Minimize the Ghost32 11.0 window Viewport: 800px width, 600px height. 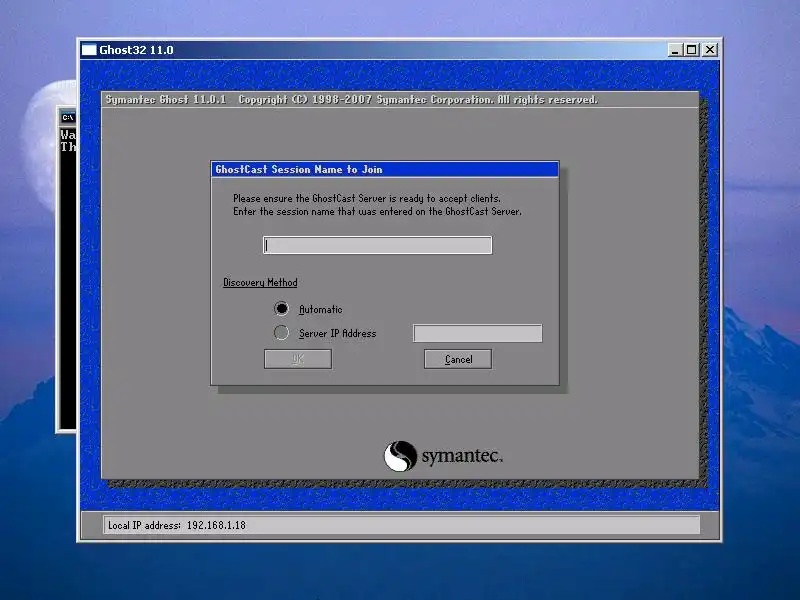point(675,50)
